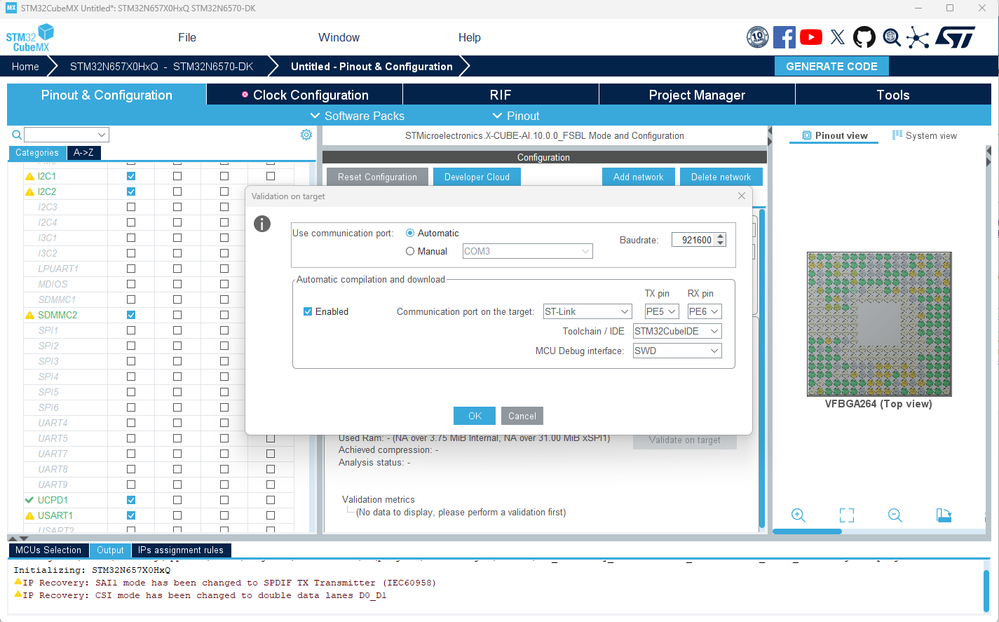Screen dimensions: 999x622
Task: Open the YouTube icon link
Action: point(811,37)
